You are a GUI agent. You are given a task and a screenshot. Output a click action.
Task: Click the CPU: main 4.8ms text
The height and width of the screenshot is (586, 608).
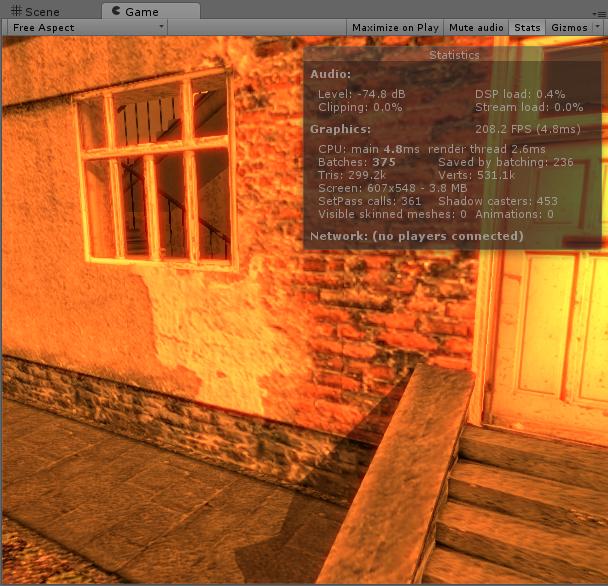pos(369,149)
